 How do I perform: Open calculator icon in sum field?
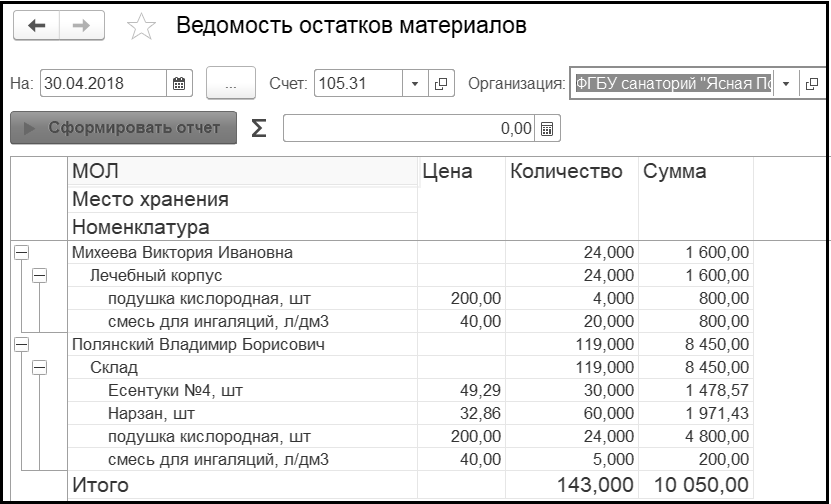tap(547, 129)
